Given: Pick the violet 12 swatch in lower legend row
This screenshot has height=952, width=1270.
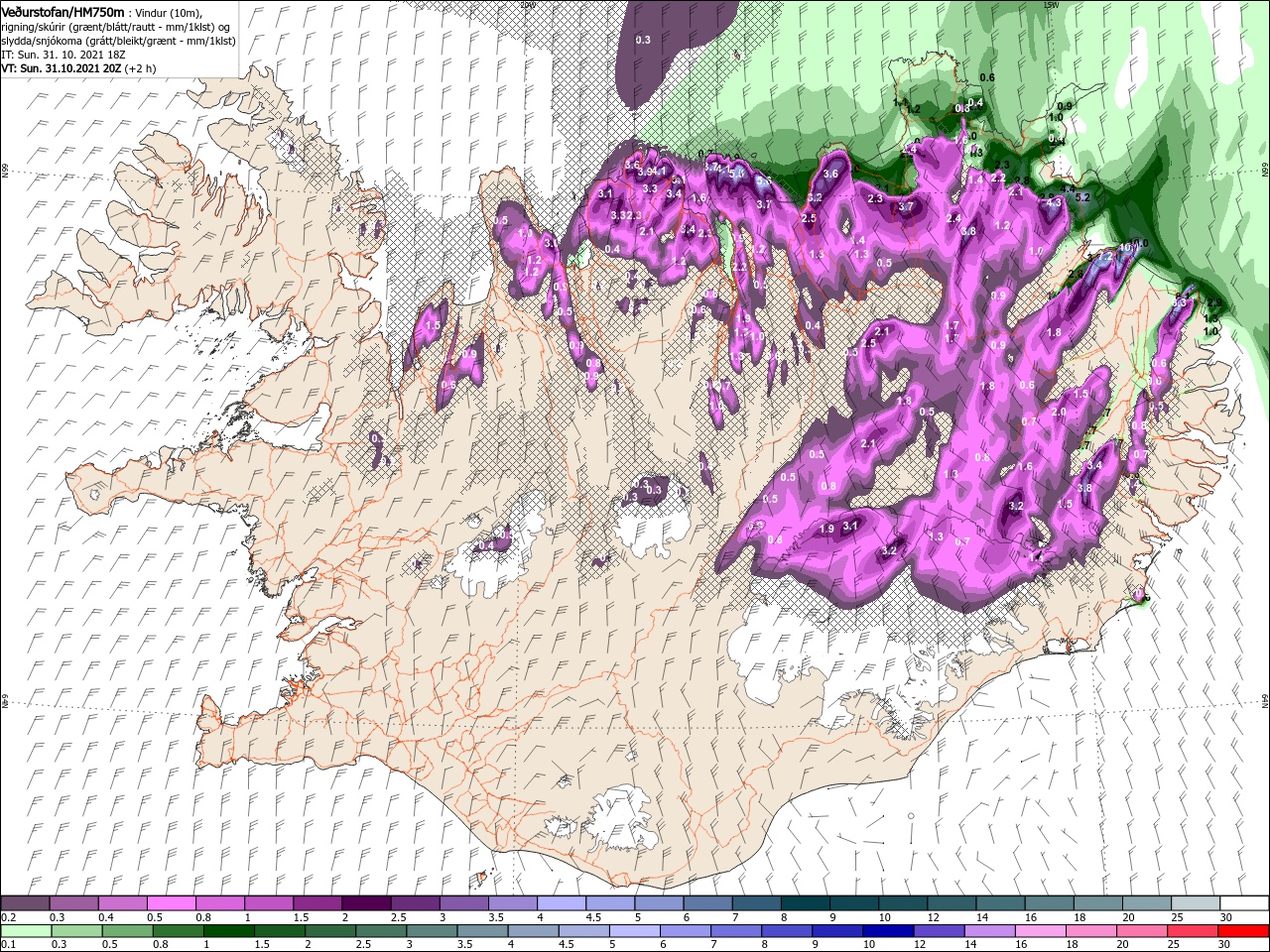Looking at the screenshot, I should coord(939,931).
